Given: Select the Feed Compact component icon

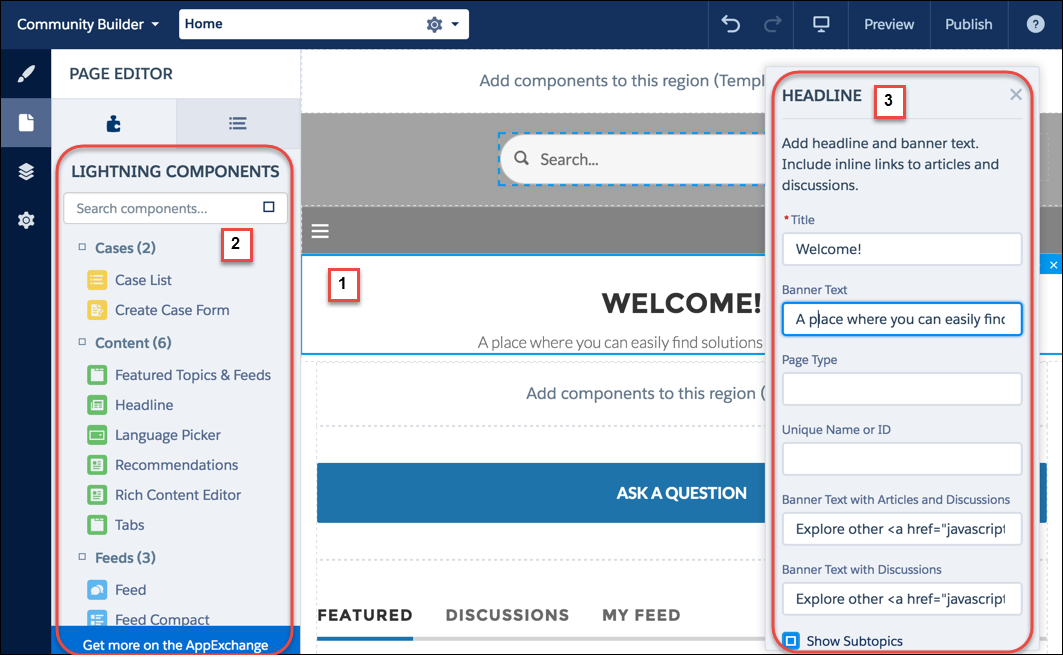Looking at the screenshot, I should [x=97, y=618].
